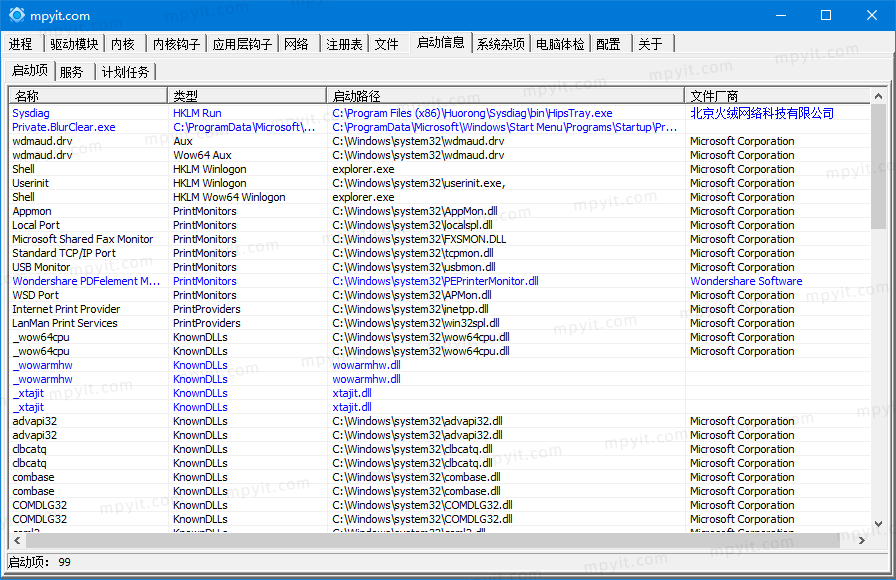Open the 驱动模块 tab
The image size is (896, 580).
pos(74,44)
